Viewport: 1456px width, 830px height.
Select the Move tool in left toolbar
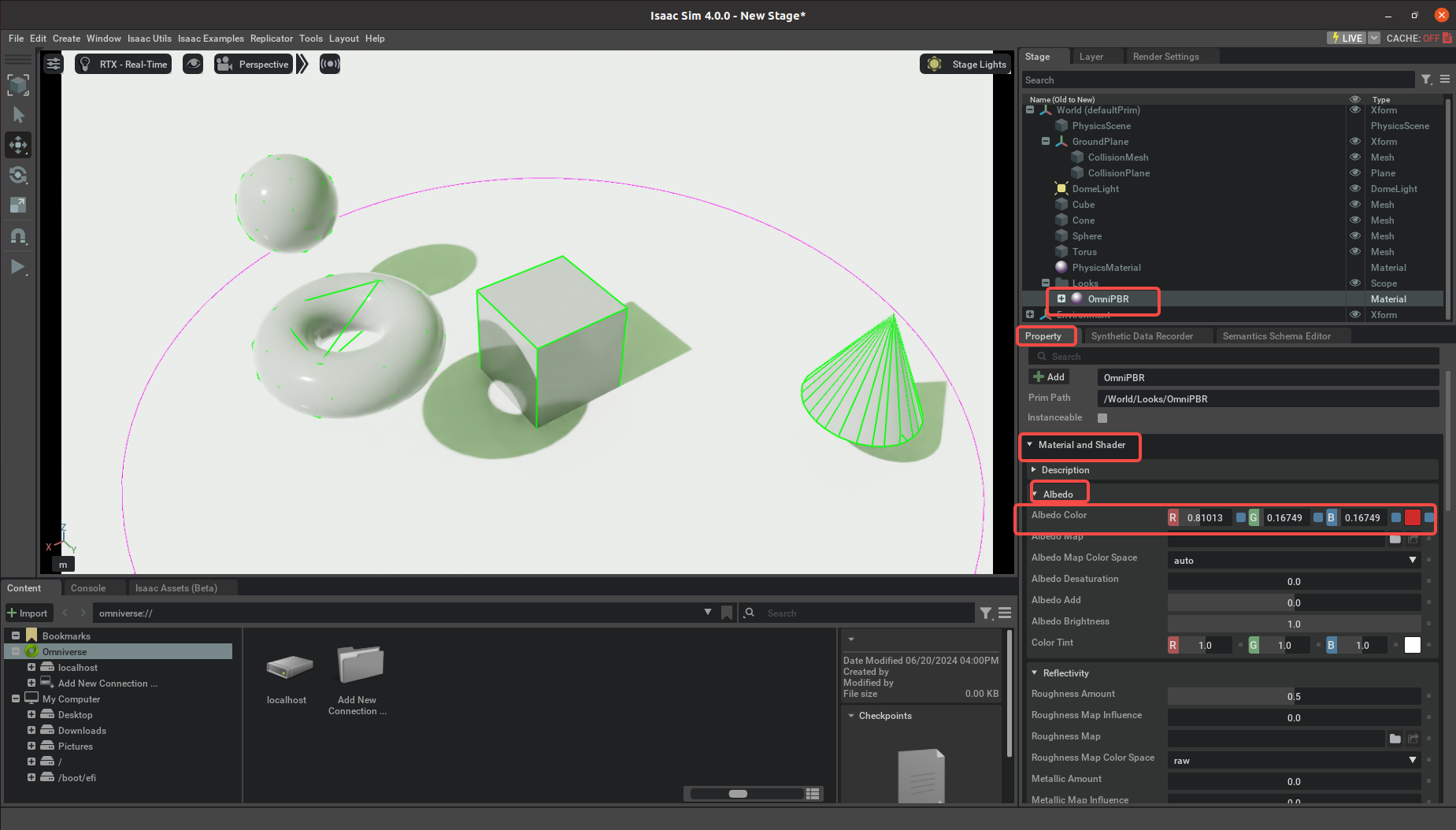coord(18,145)
